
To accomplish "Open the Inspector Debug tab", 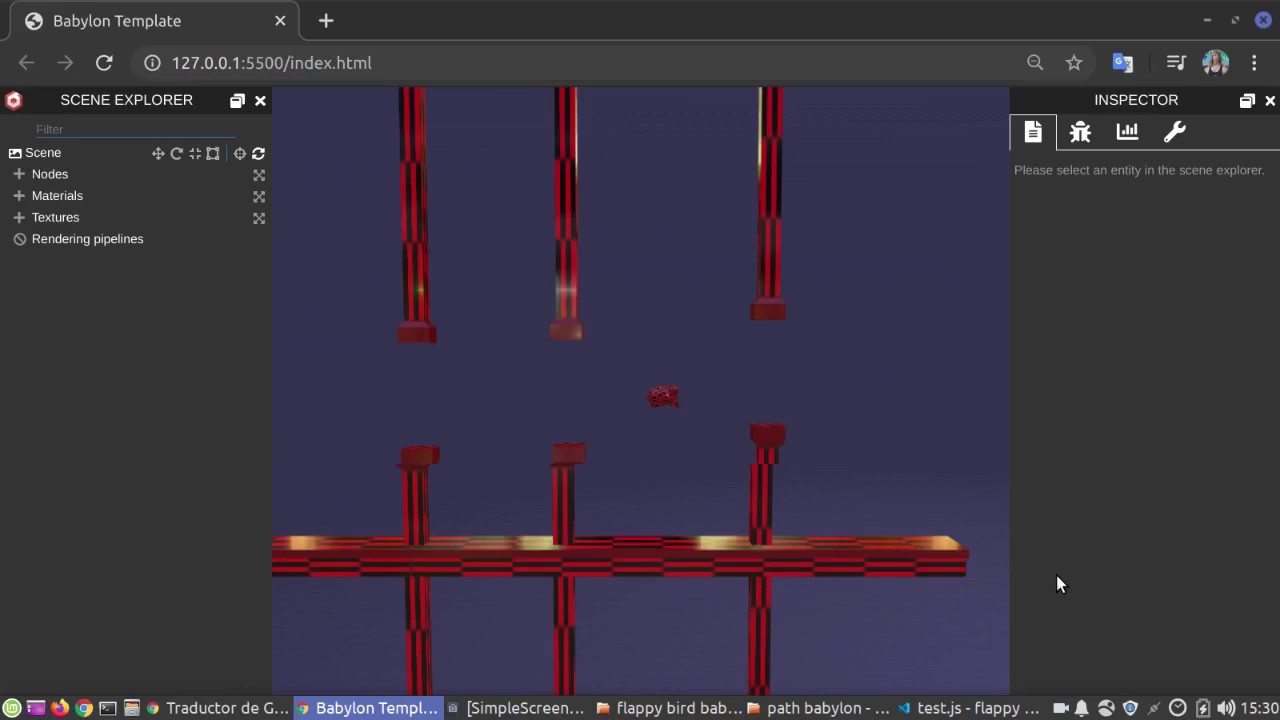I will [1080, 132].
